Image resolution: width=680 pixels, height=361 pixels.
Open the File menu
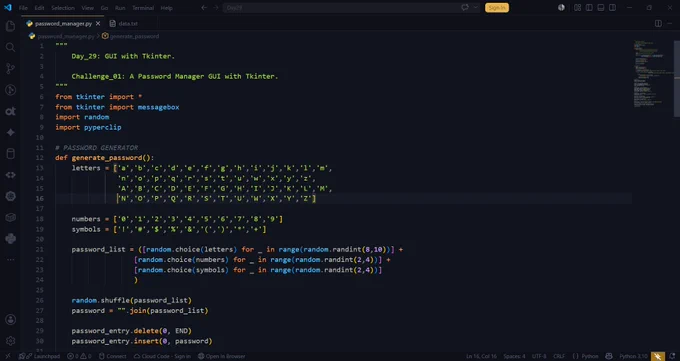click(23, 8)
